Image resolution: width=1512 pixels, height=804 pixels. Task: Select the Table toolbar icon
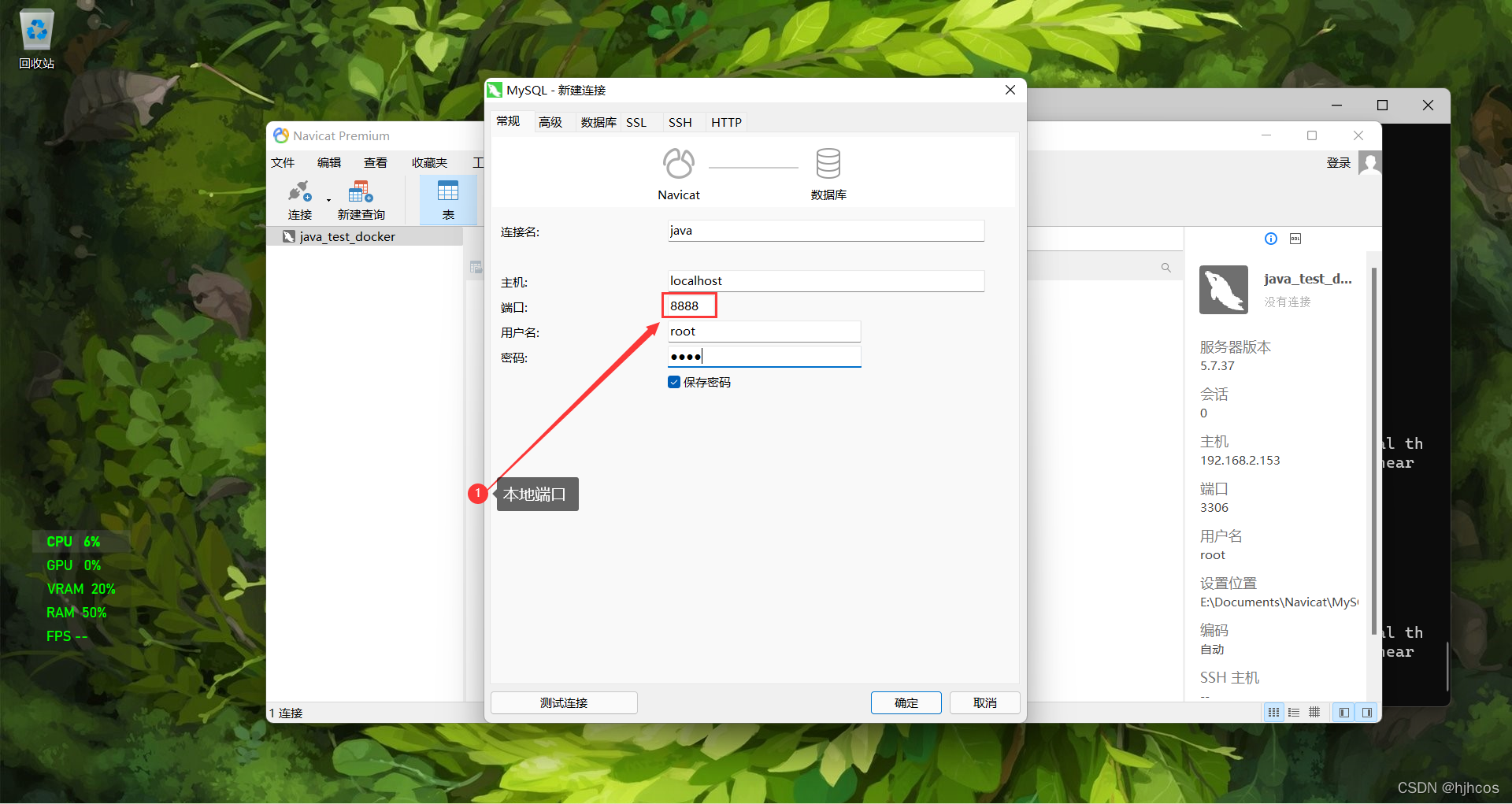point(448,200)
